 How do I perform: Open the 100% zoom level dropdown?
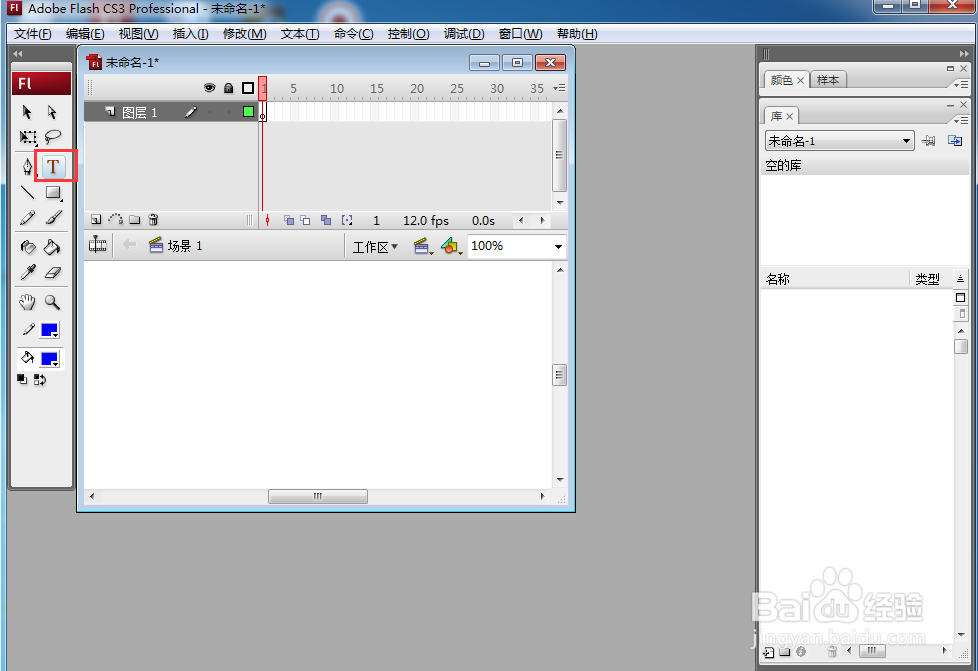click(558, 246)
